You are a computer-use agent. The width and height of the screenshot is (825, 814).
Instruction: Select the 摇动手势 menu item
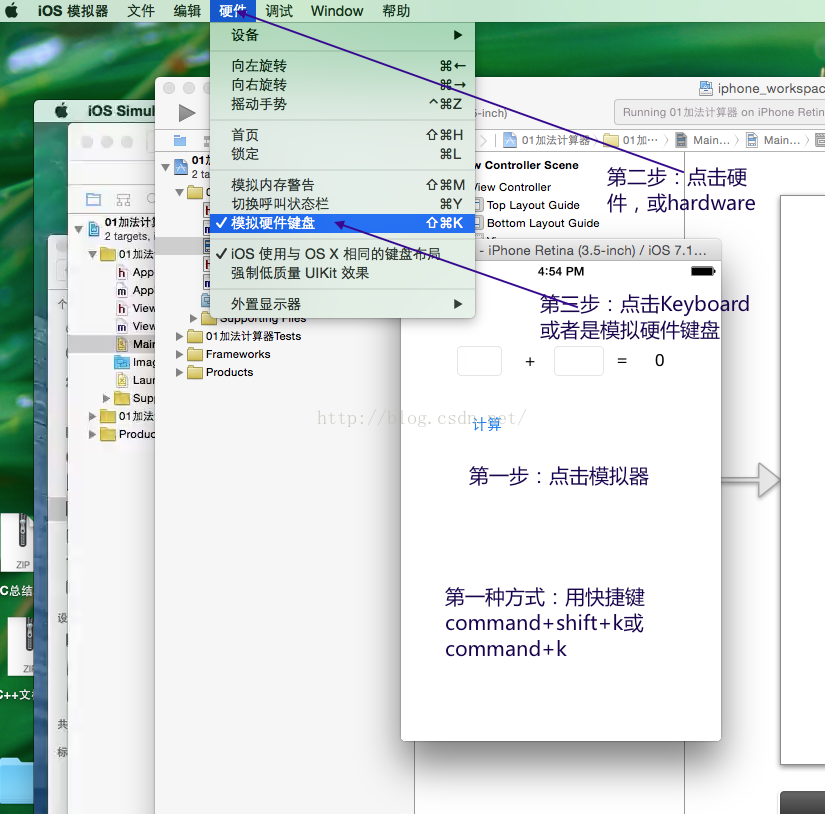pyautogui.click(x=343, y=104)
